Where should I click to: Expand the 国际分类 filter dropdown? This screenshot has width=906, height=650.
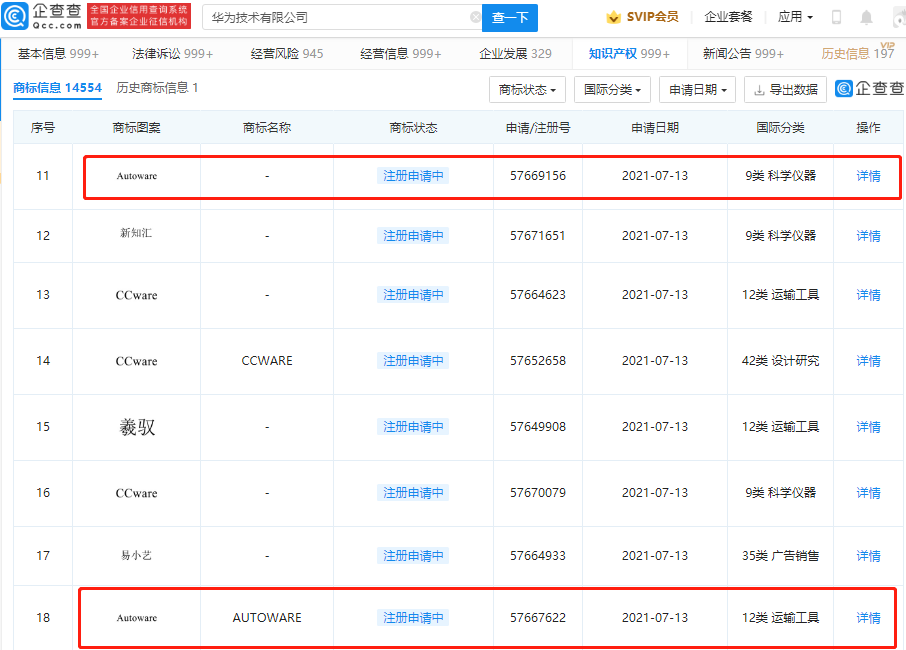point(613,89)
